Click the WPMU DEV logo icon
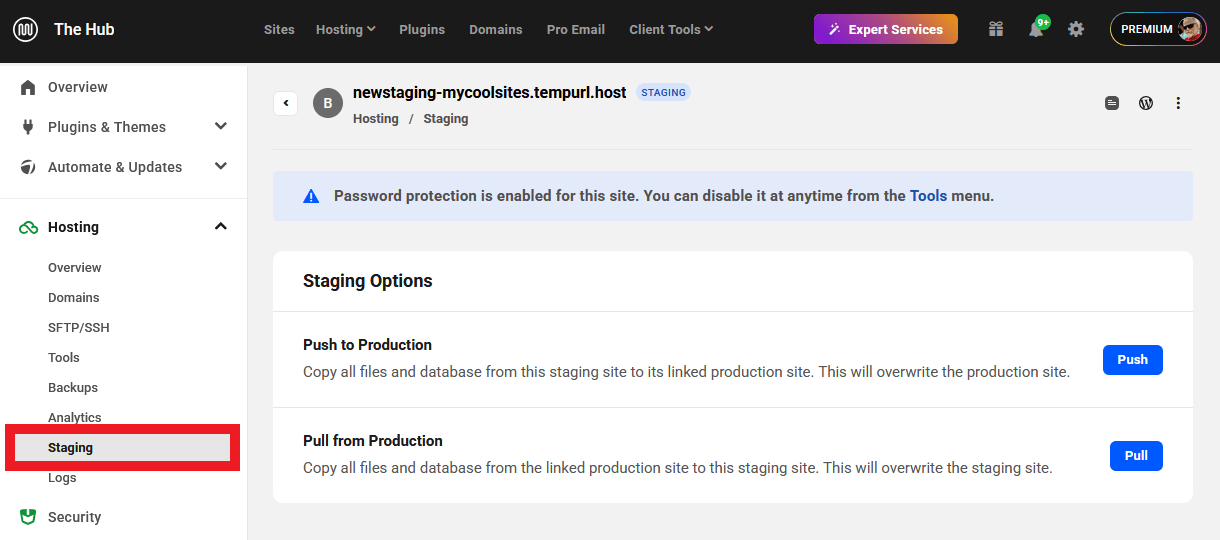The height and width of the screenshot is (540, 1220). pyautogui.click(x=25, y=30)
